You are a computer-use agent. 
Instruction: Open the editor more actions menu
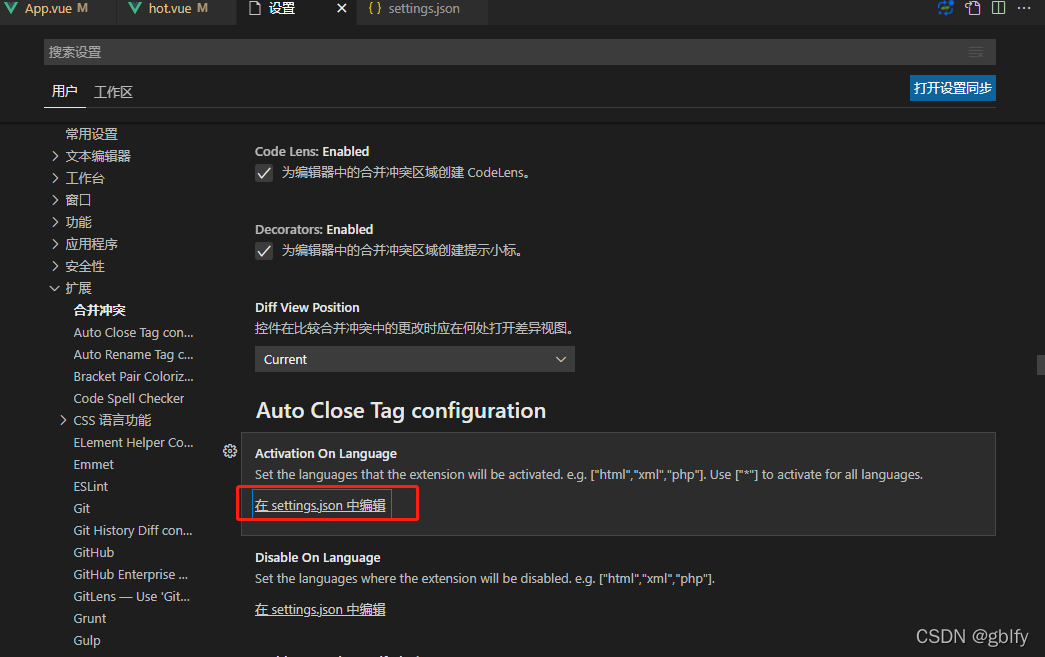click(1024, 8)
